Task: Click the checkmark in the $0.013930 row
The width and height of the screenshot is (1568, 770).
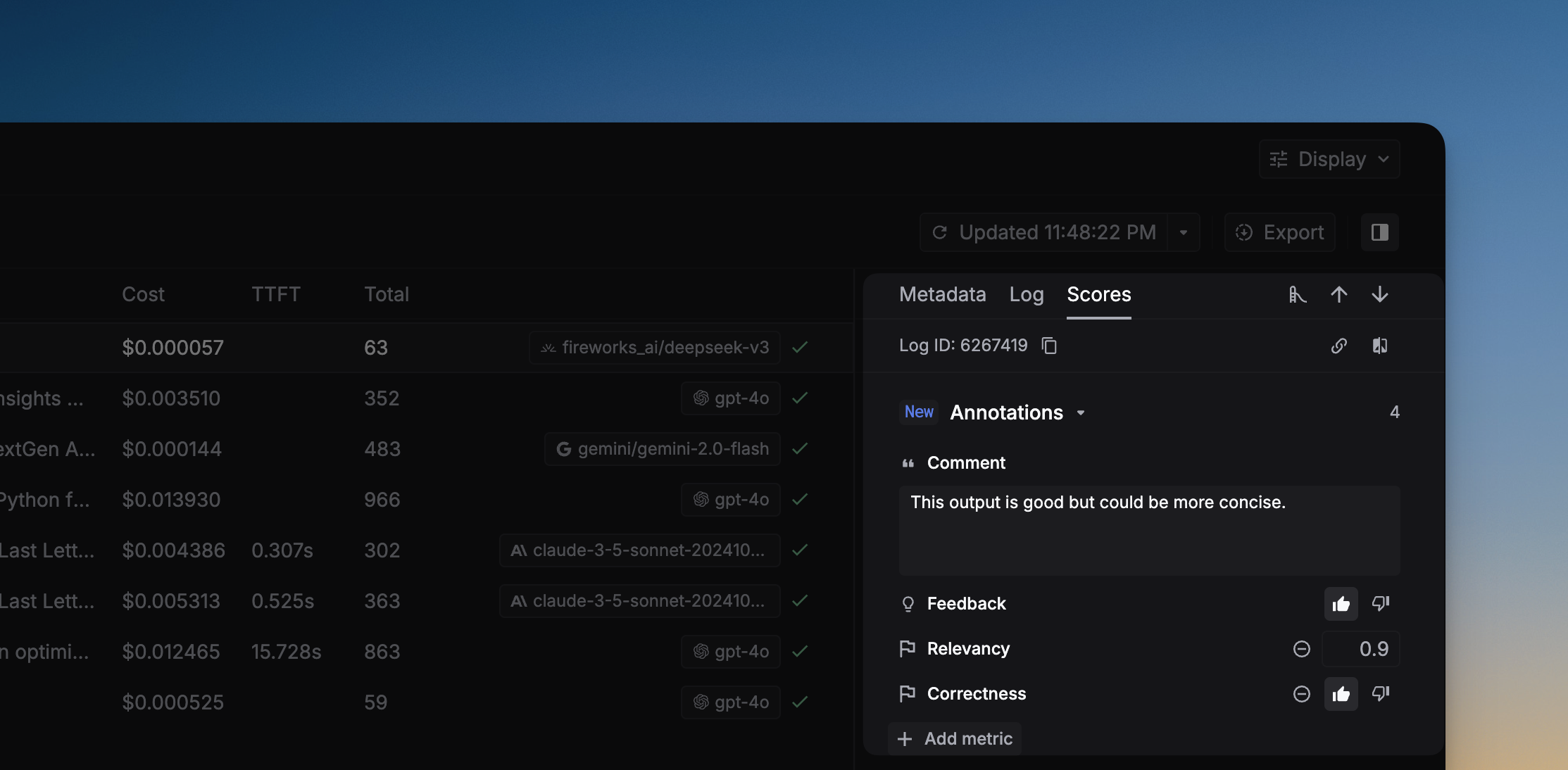Action: click(x=800, y=499)
